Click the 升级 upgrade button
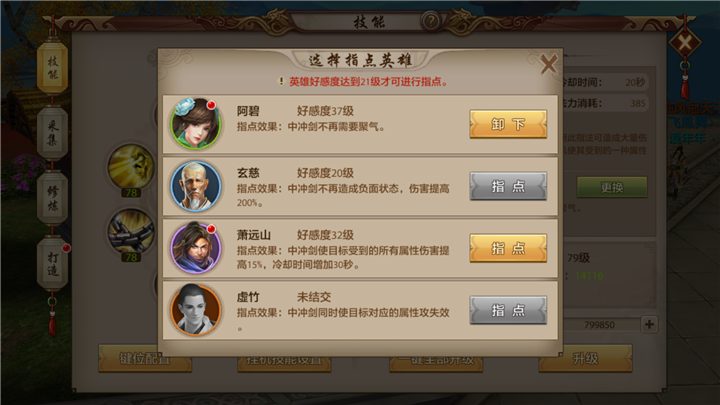Screen dimensions: 720x405 tap(585, 358)
